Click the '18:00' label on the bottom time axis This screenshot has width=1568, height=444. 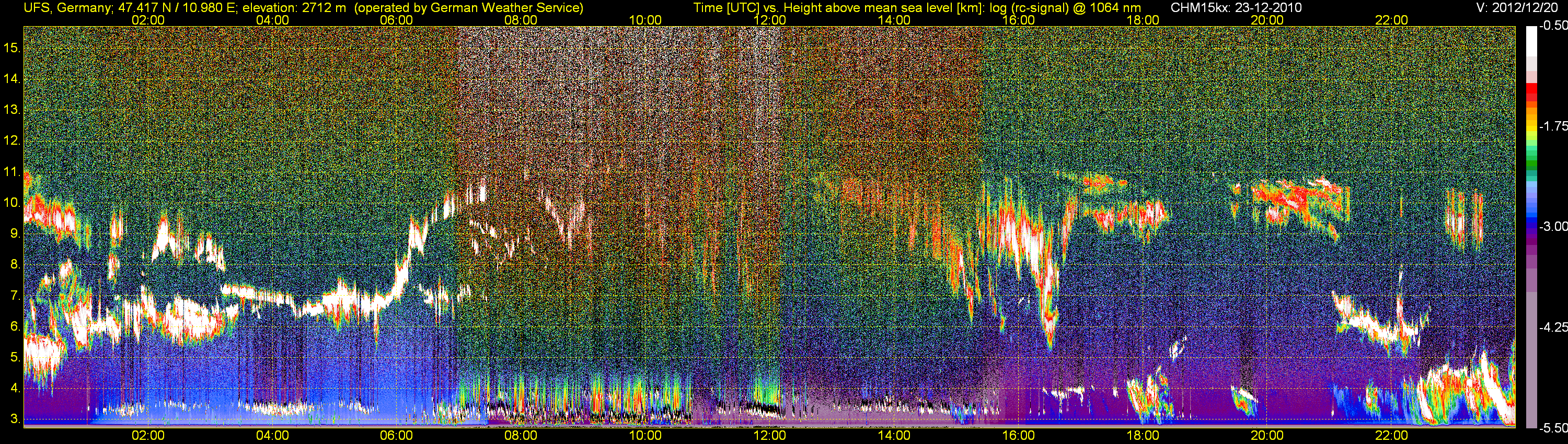1143,436
